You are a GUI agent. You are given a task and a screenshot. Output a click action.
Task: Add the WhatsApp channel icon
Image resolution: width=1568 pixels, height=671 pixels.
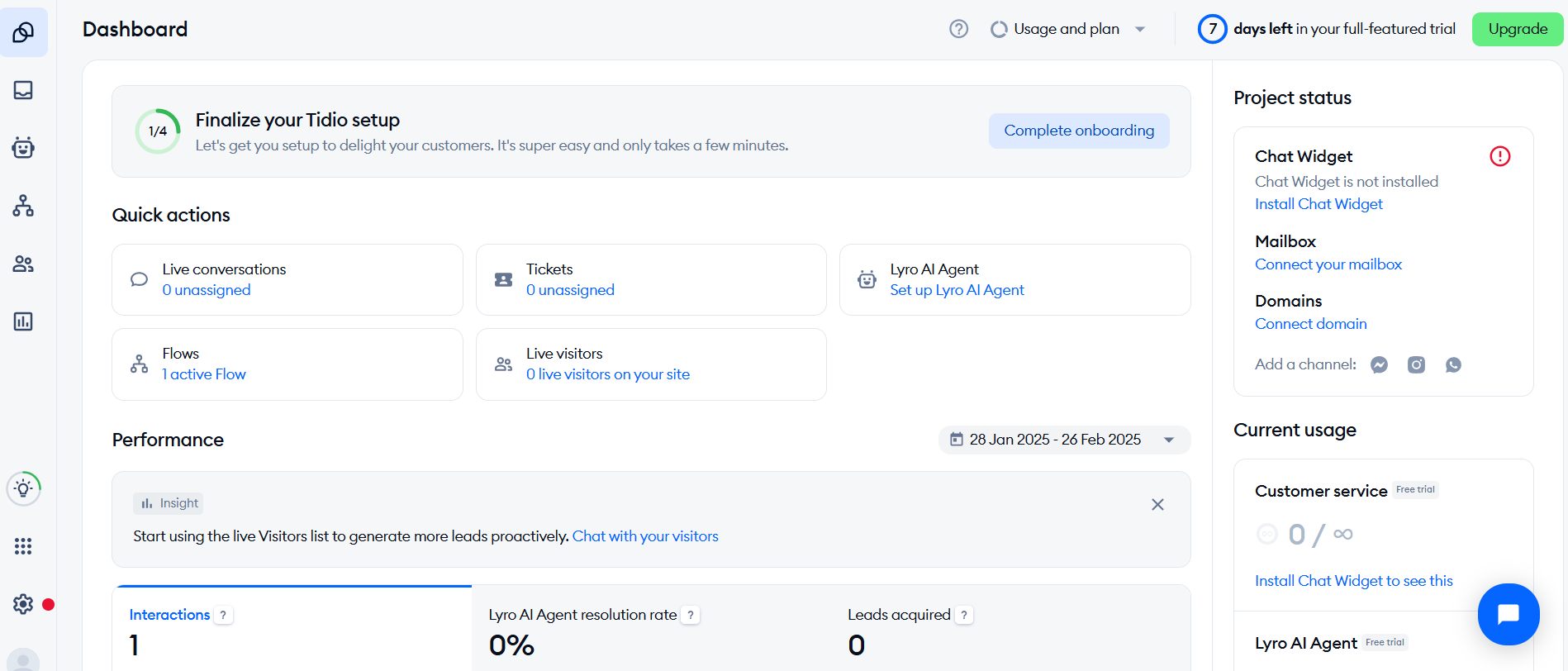[1453, 364]
